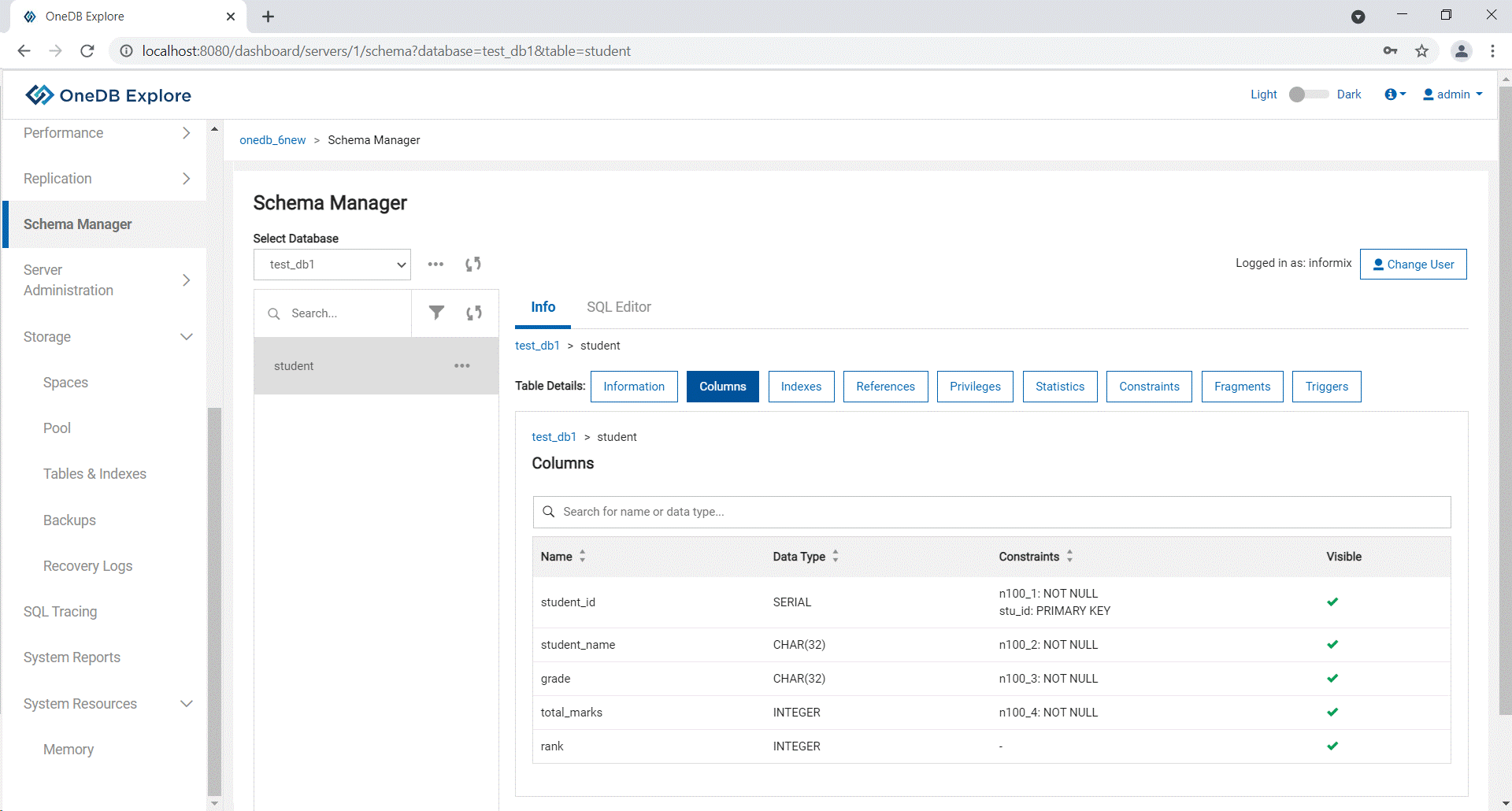The height and width of the screenshot is (811, 1512).
Task: Show the Indexes table details
Action: 801,387
